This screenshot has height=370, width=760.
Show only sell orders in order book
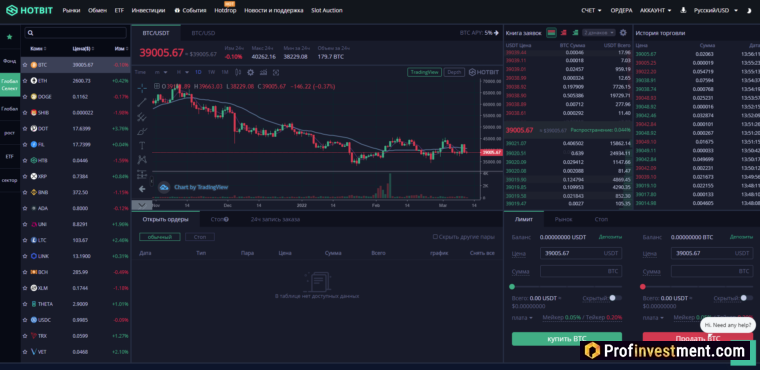point(563,32)
